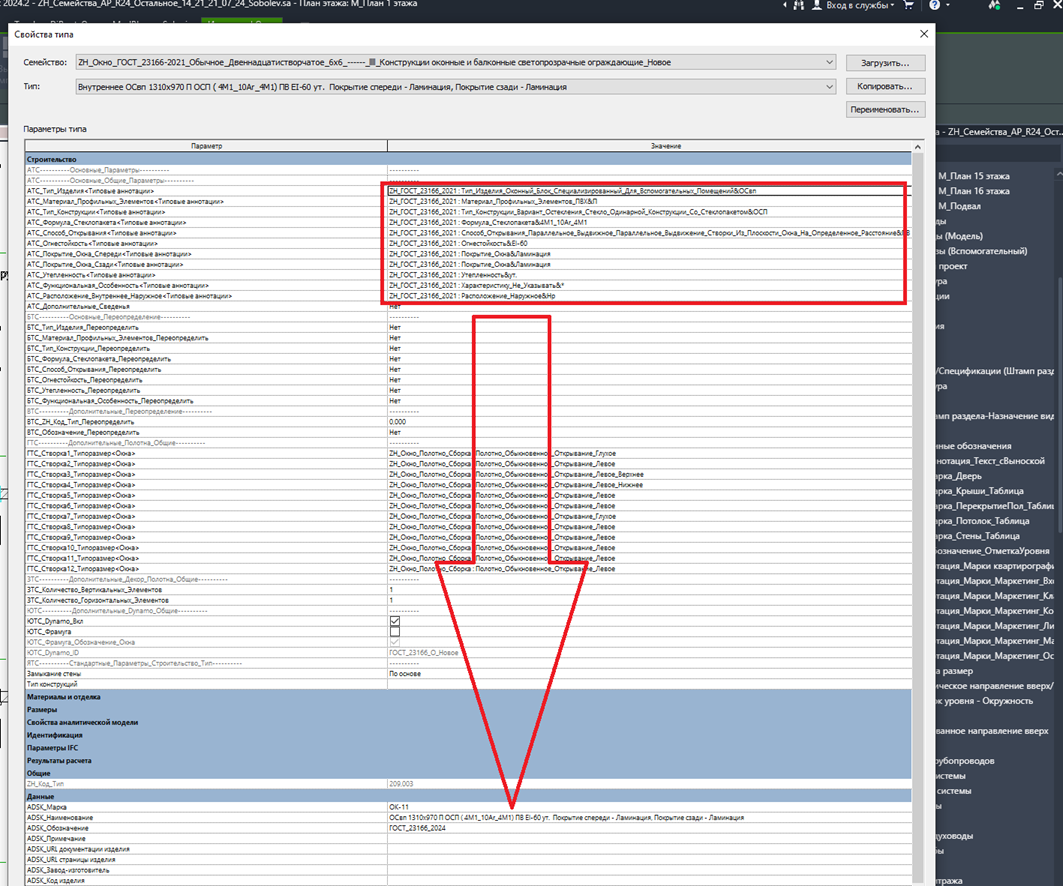The width and height of the screenshot is (1063, 886).
Task: Click the АТС_Формула_Стеклопакета value cell
Action: click(x=649, y=222)
